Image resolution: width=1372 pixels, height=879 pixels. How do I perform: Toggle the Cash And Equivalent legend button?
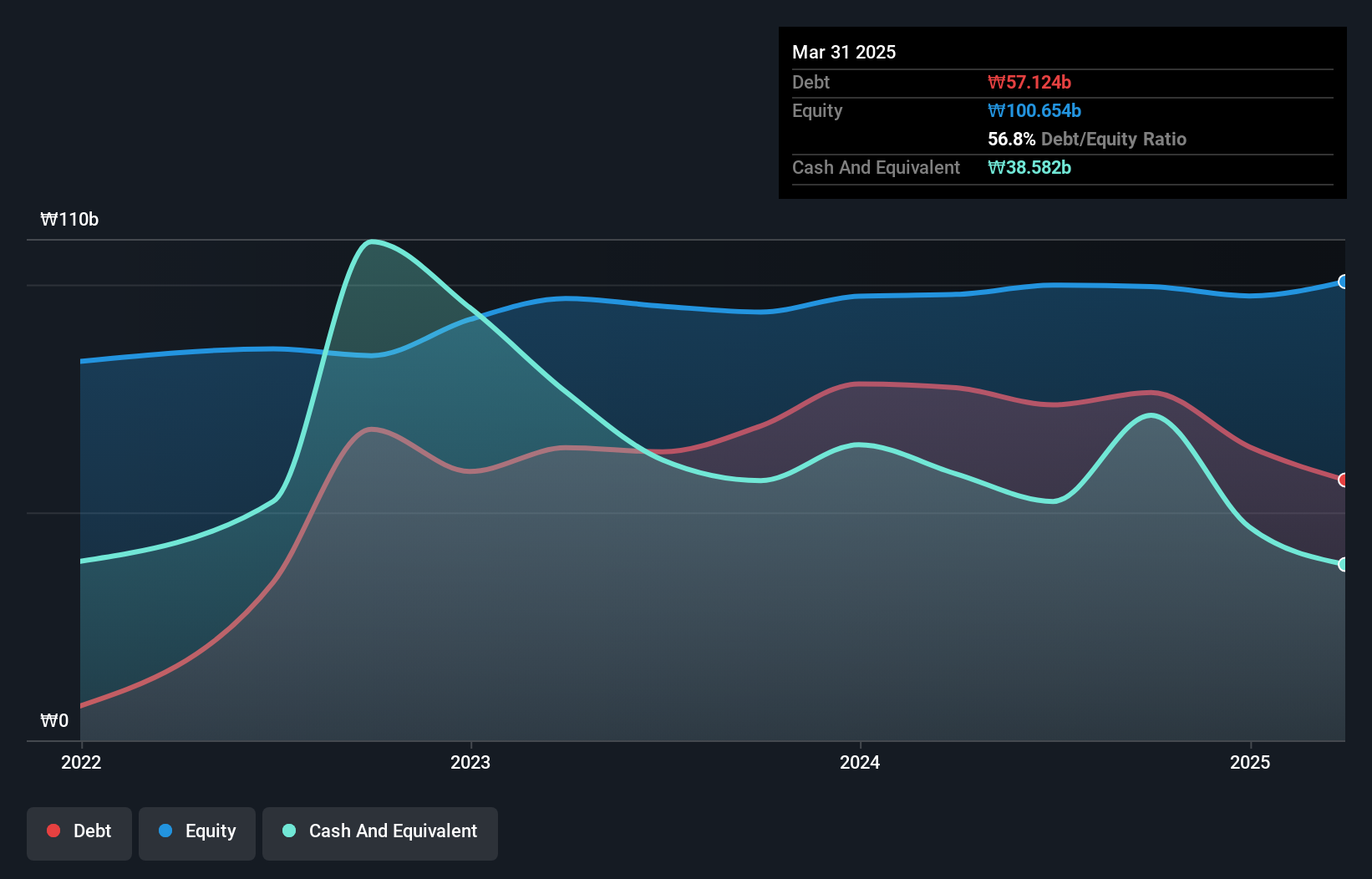point(380,833)
